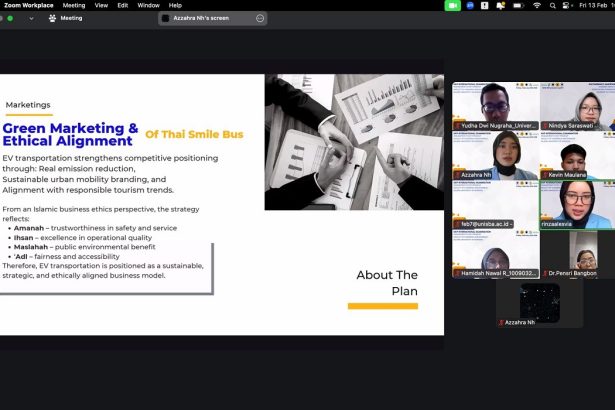
Task: Click the 'Marketings' label on slide
Action: [x=28, y=105]
